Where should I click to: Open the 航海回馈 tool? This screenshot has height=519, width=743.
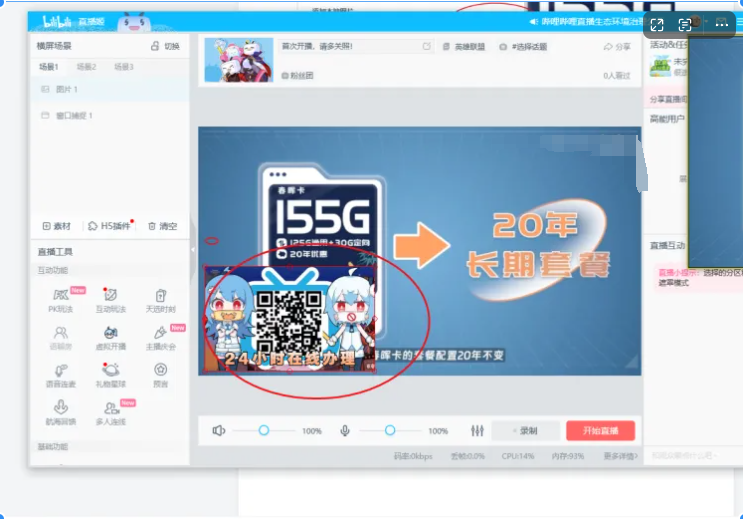[61, 412]
